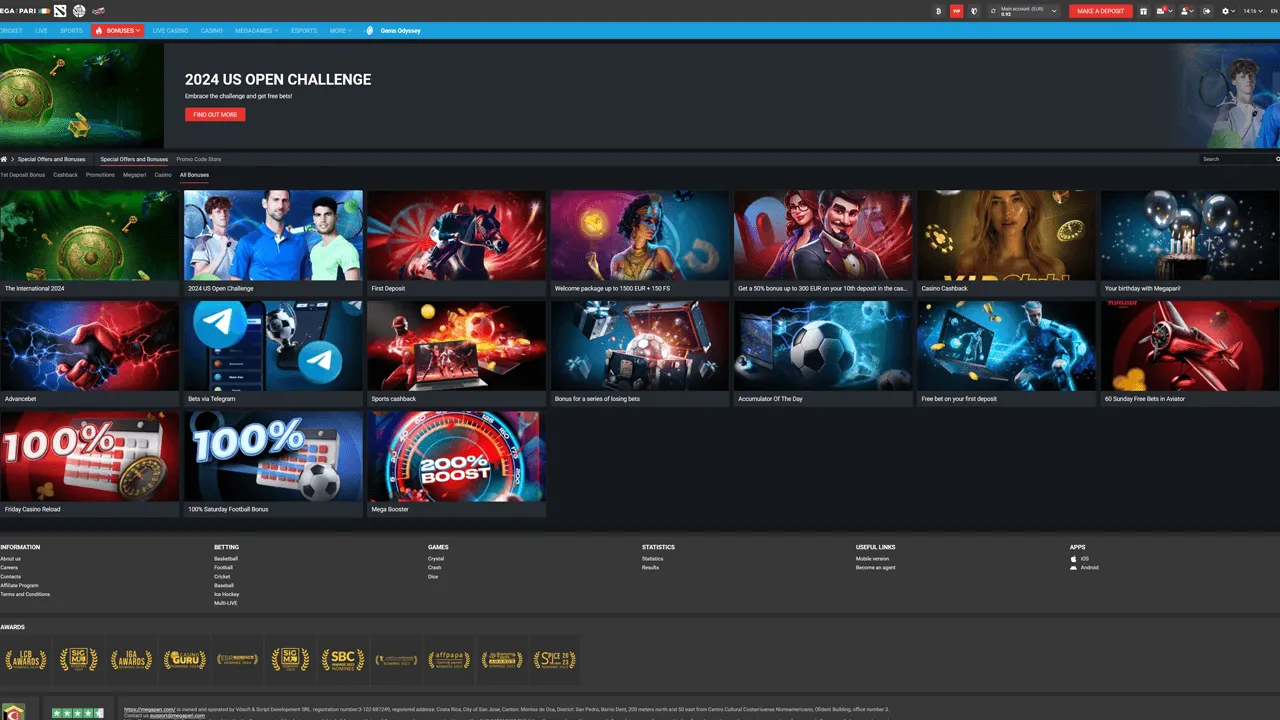Filter by 1st Deposit Bonus

click(22, 175)
